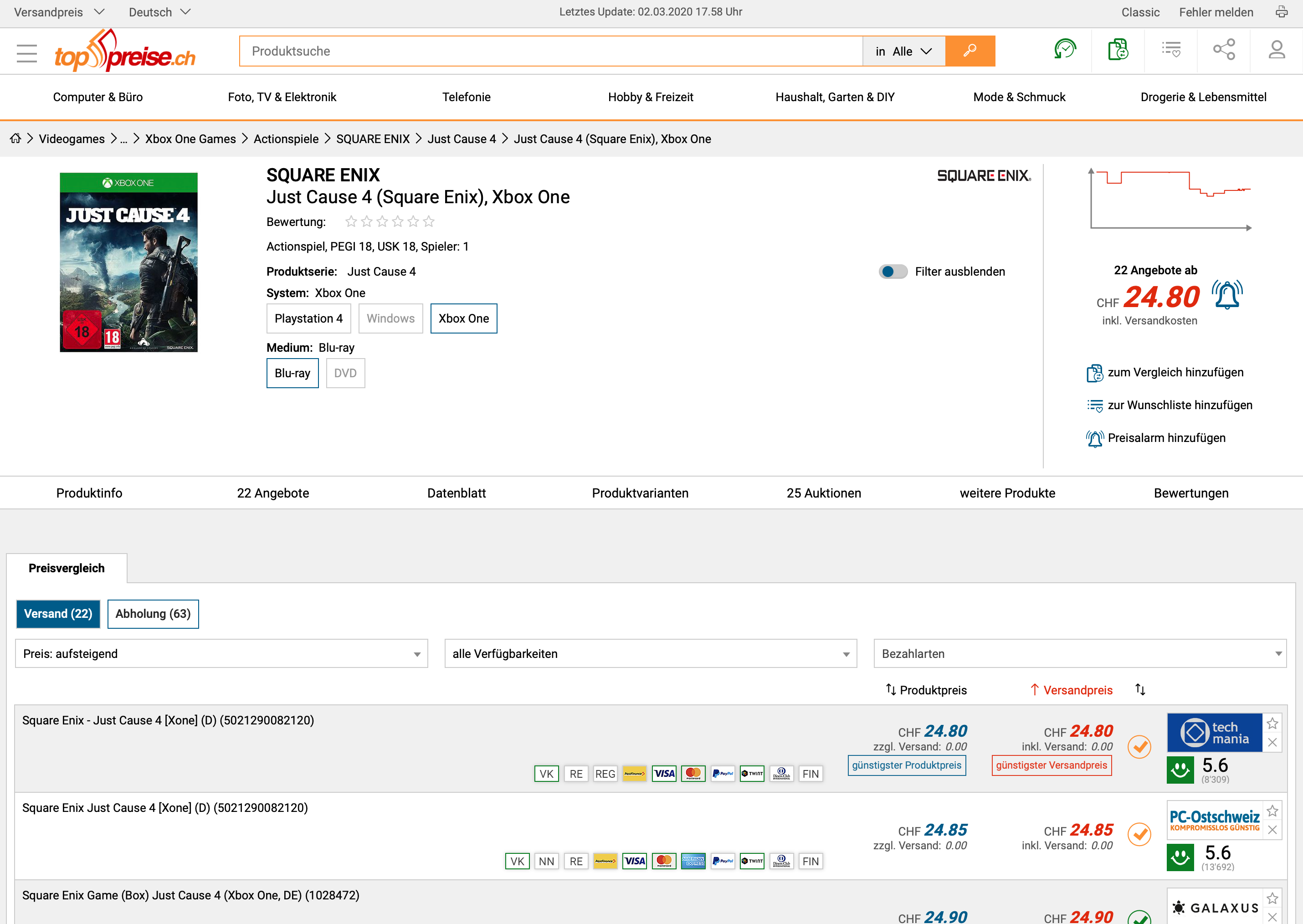Screen dimensions: 1303x924
Task: Toggle orange checkmark on techmania offer
Action: click(1139, 746)
